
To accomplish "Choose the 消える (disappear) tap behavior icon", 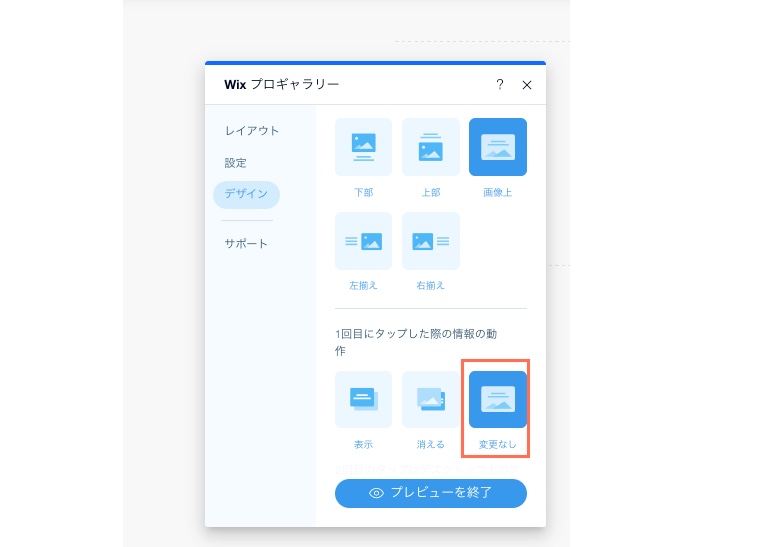I will [430, 399].
